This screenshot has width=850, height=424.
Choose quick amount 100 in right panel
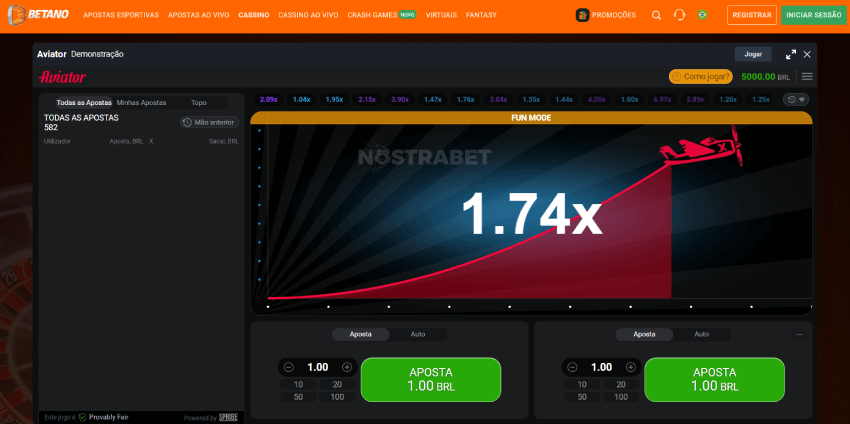[621, 397]
